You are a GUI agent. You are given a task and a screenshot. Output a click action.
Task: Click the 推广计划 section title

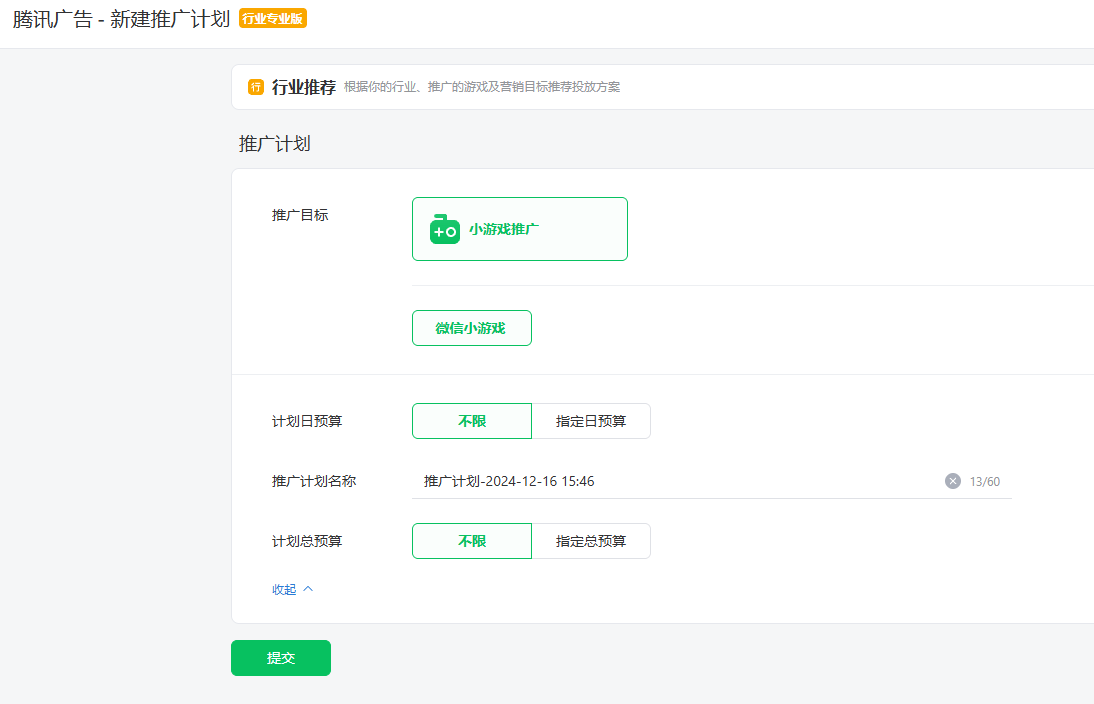(274, 144)
